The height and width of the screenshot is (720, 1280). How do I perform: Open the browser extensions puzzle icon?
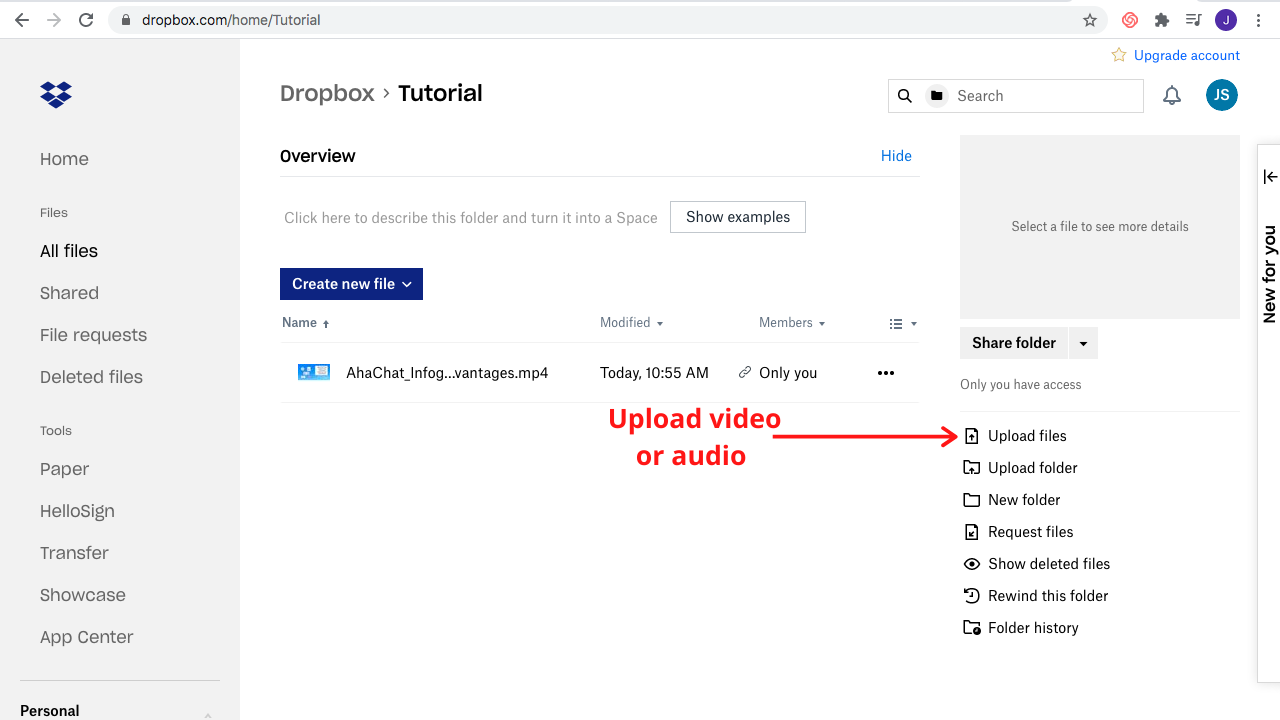(x=1161, y=20)
